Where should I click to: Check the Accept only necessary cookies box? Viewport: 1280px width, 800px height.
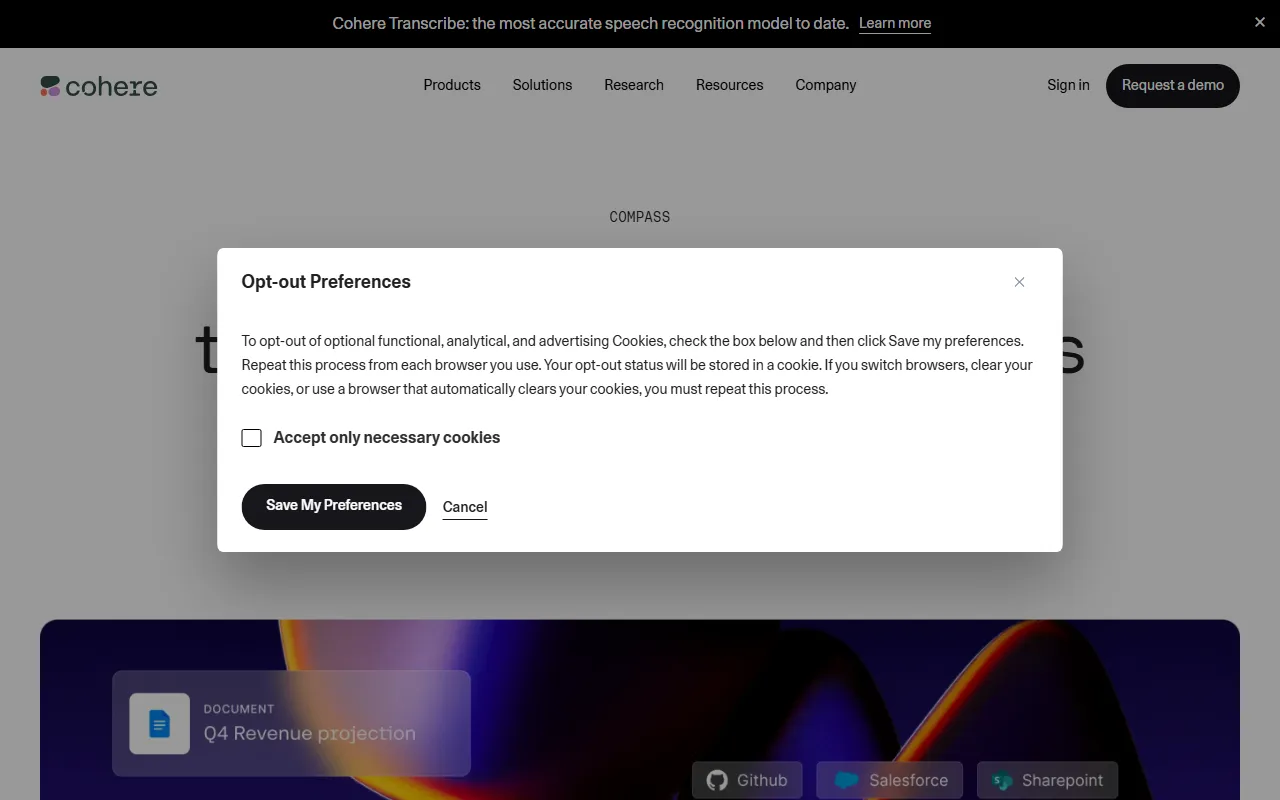click(252, 438)
